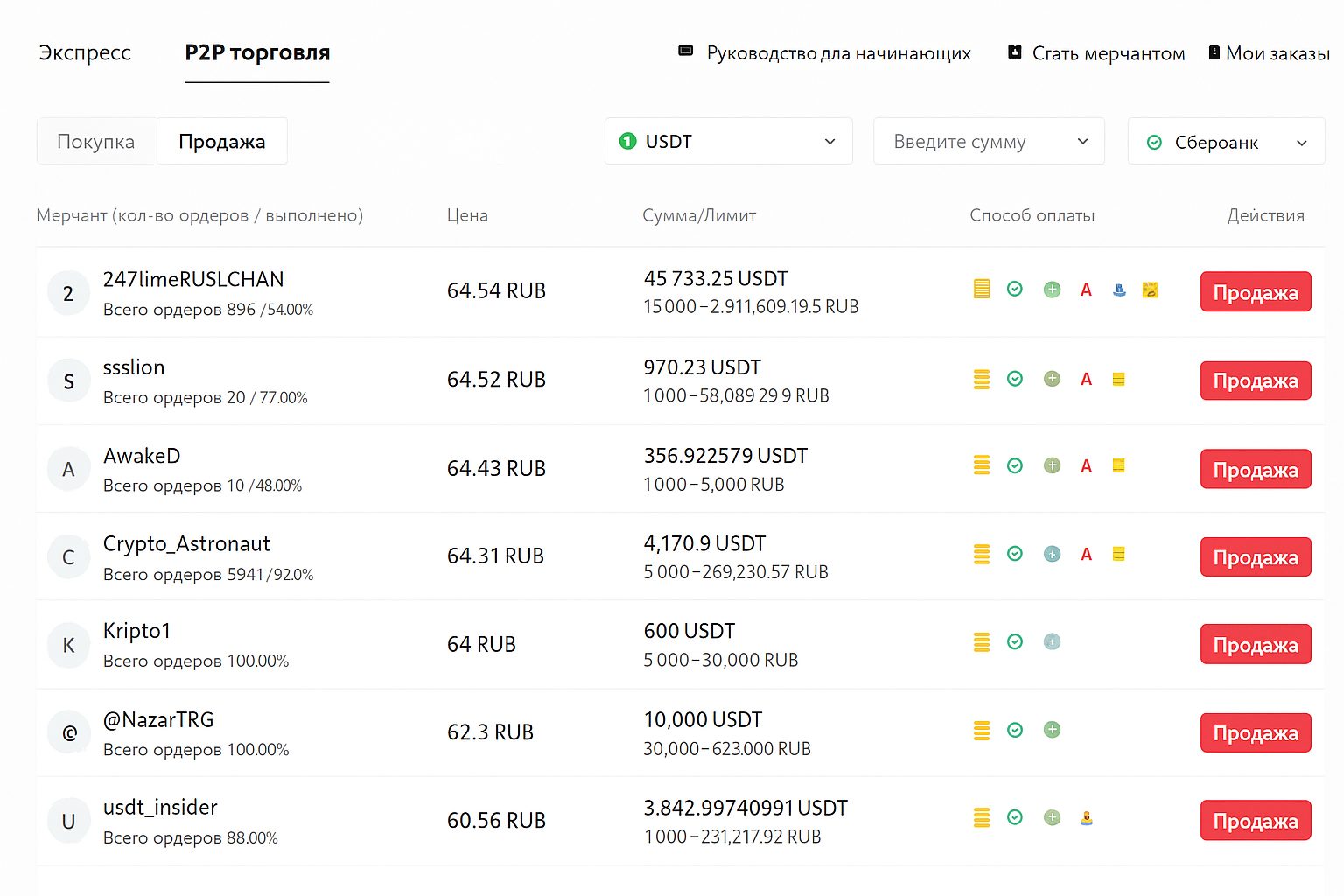
Task: Expand the amount field dropdown arrow
Action: 1082,142
